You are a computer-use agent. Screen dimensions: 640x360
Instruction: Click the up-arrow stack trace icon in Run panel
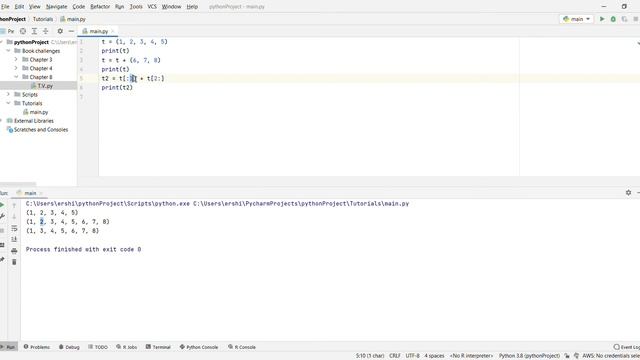pyautogui.click(x=14, y=205)
